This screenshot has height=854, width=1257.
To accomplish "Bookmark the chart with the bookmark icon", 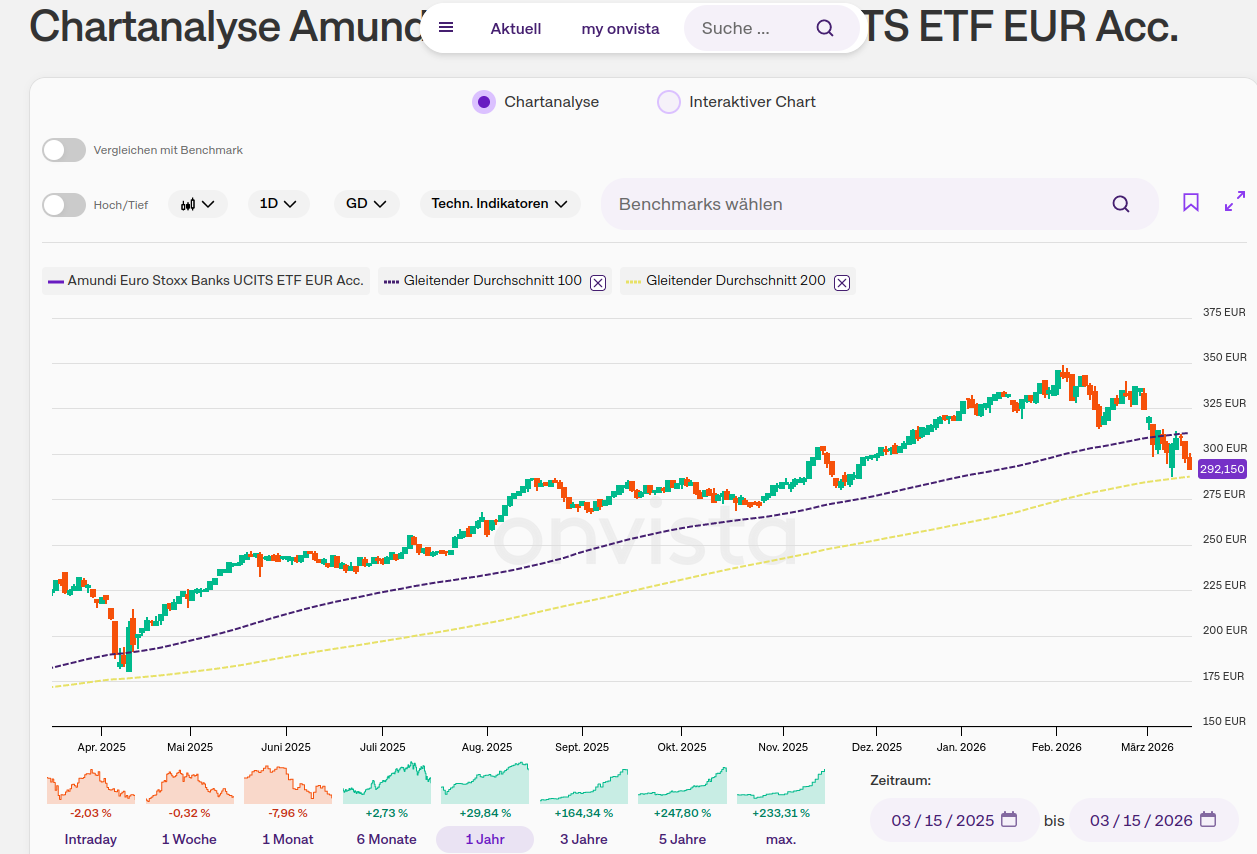I will [x=1191, y=202].
